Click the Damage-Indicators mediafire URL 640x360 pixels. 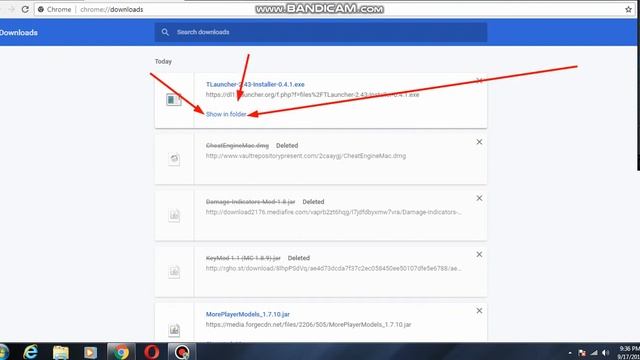(333, 212)
